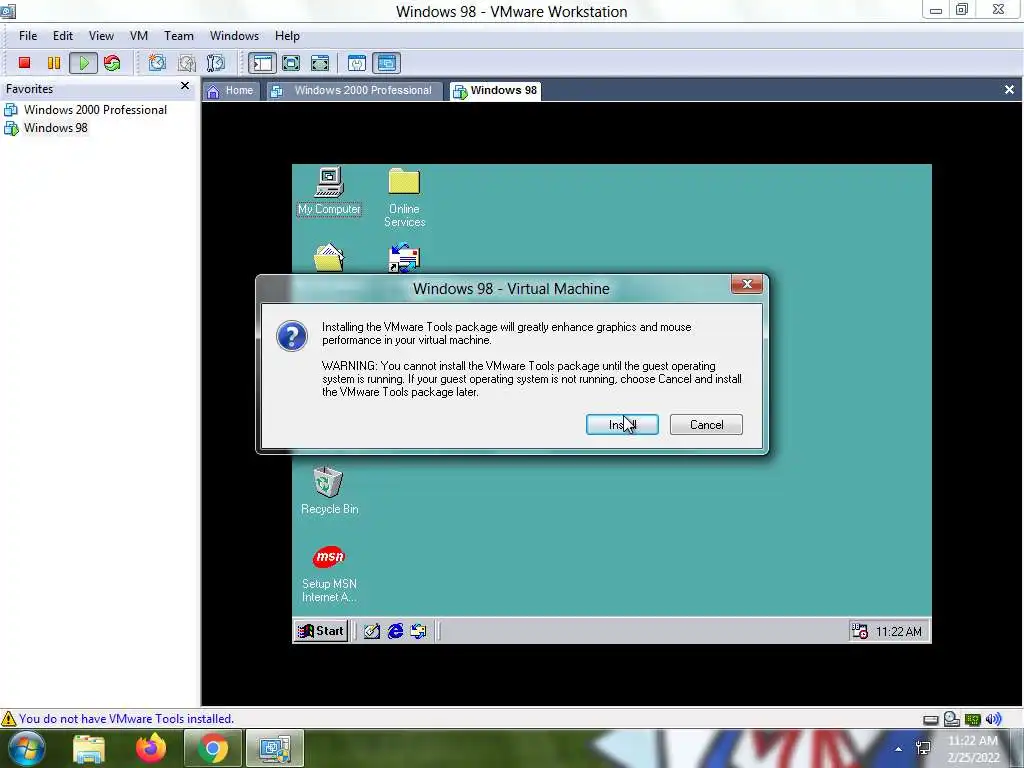The height and width of the screenshot is (768, 1024).
Task: Click the Full Screen mode icon
Action: [291, 63]
